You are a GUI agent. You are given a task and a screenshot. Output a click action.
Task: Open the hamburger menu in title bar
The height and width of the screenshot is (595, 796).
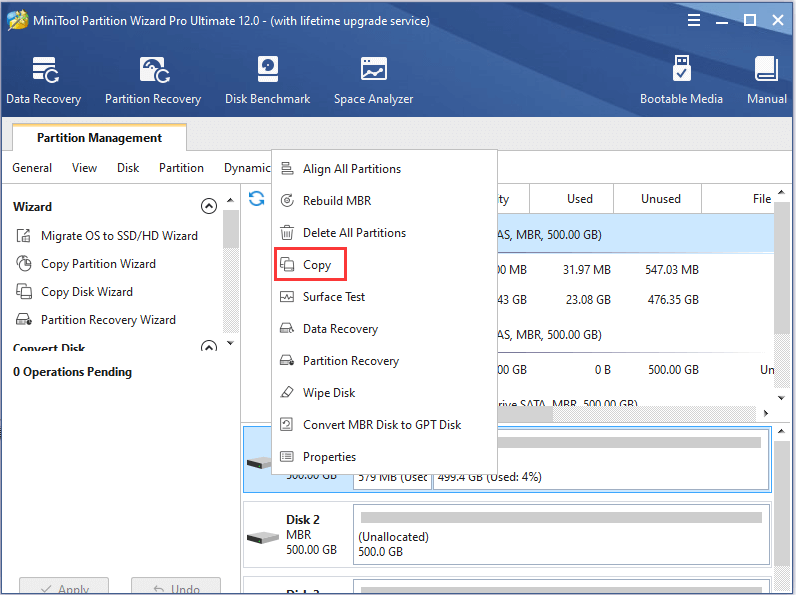pyautogui.click(x=694, y=20)
